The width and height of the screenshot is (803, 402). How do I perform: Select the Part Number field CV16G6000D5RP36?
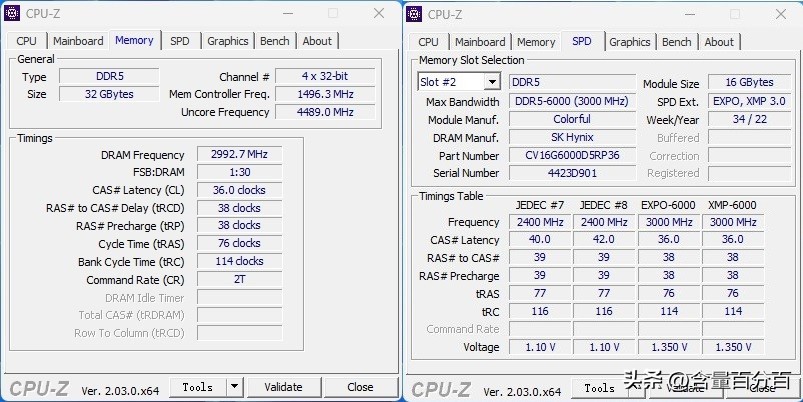(571, 156)
